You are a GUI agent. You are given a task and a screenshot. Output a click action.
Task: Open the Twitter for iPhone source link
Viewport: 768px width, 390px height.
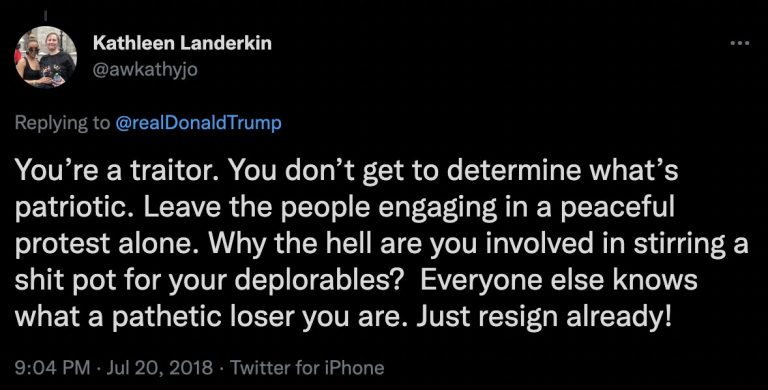pos(307,367)
